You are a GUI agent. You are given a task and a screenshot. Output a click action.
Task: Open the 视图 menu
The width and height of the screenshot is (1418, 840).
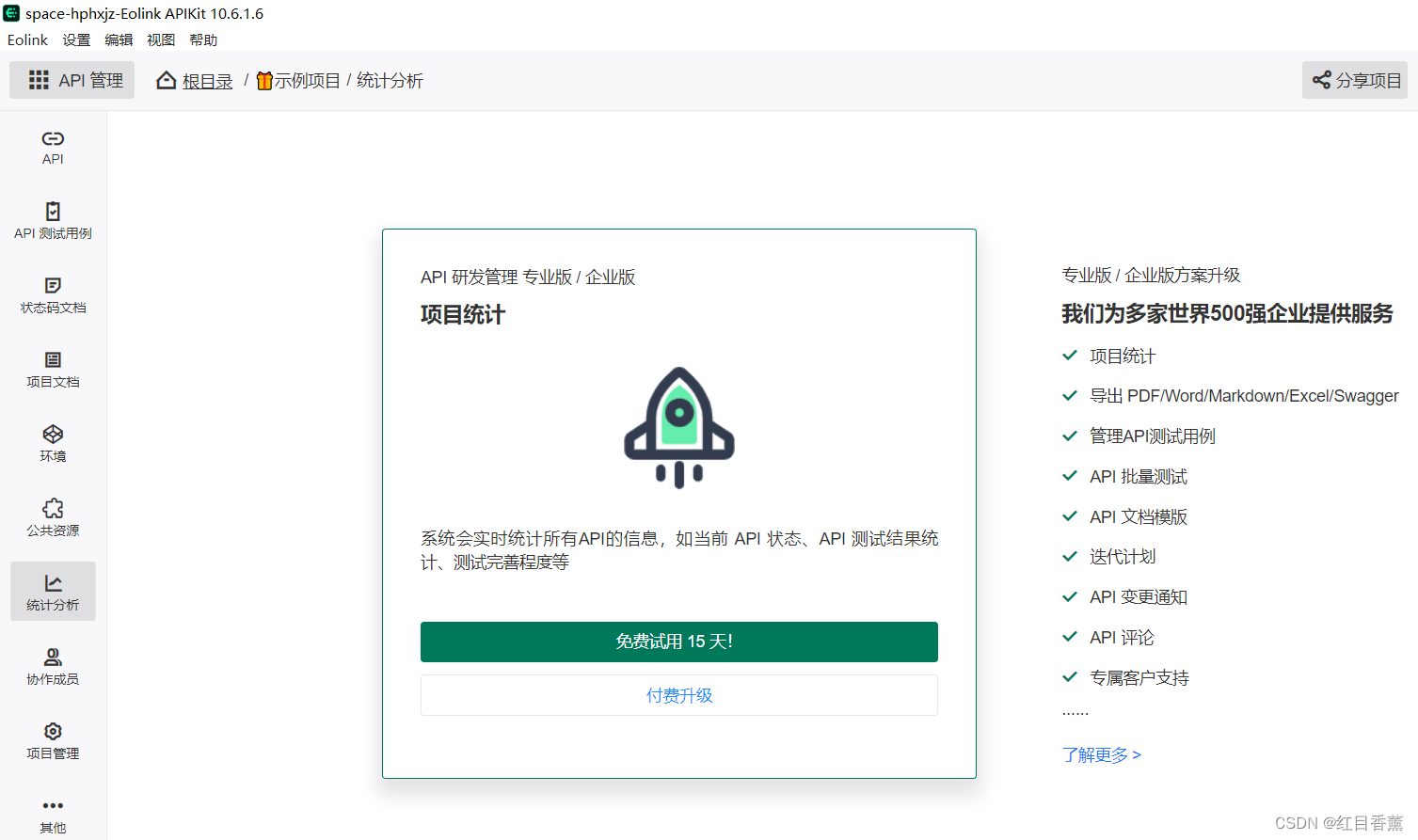[x=161, y=40]
